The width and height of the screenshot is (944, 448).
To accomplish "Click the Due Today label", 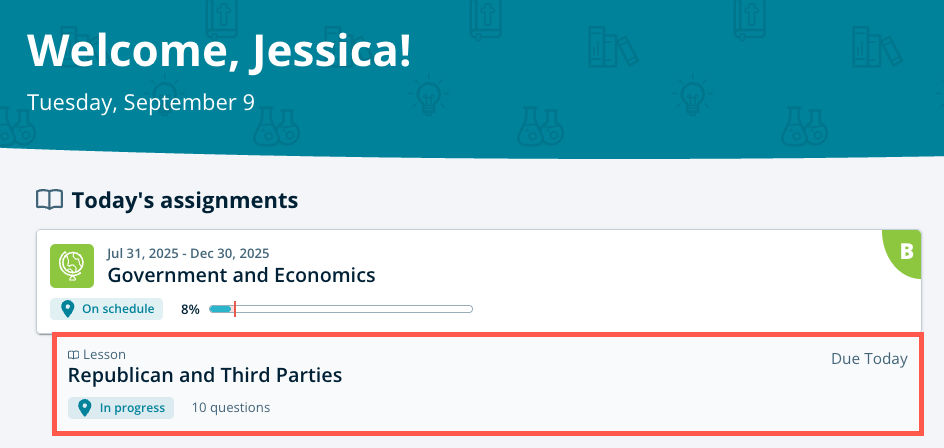I will 869,359.
